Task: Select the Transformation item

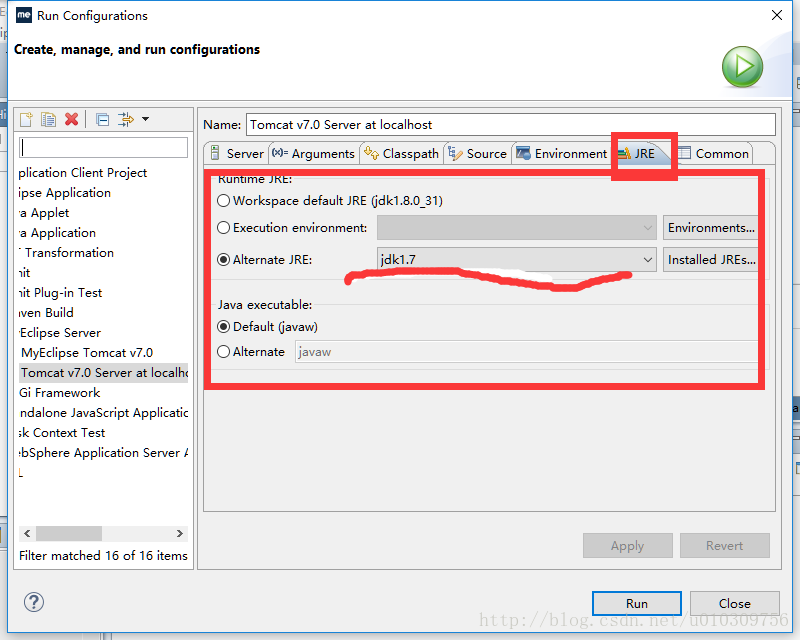Action: click(x=66, y=252)
